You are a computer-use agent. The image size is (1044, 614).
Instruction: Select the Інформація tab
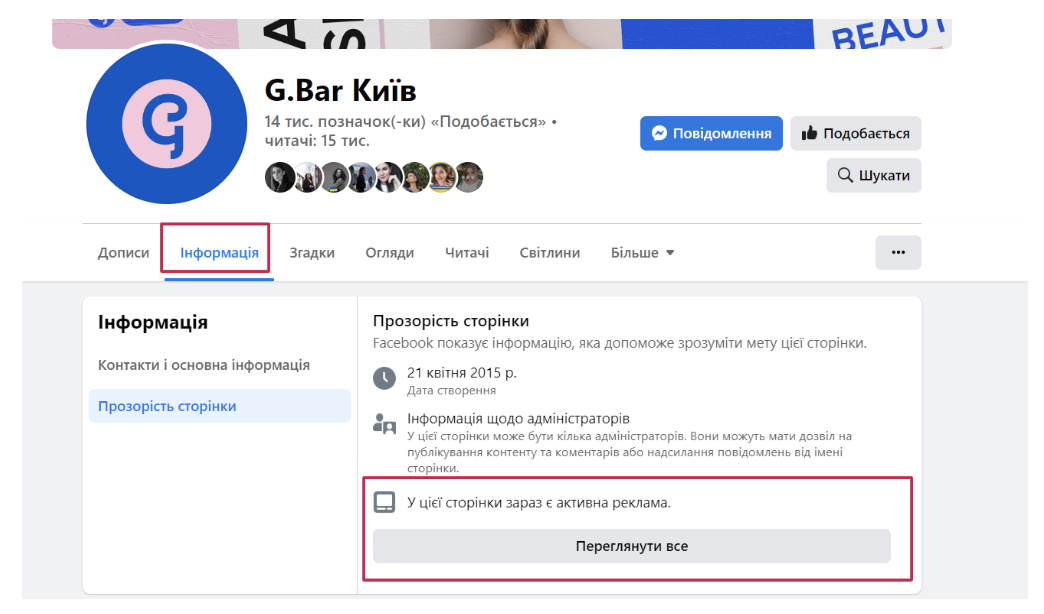point(219,253)
